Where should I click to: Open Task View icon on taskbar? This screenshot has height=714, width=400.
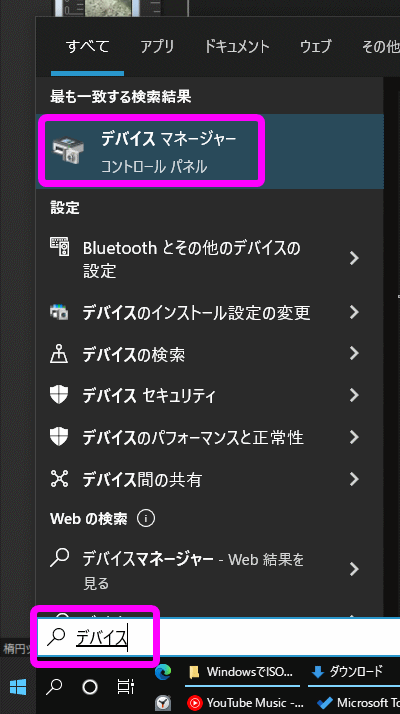[125, 687]
